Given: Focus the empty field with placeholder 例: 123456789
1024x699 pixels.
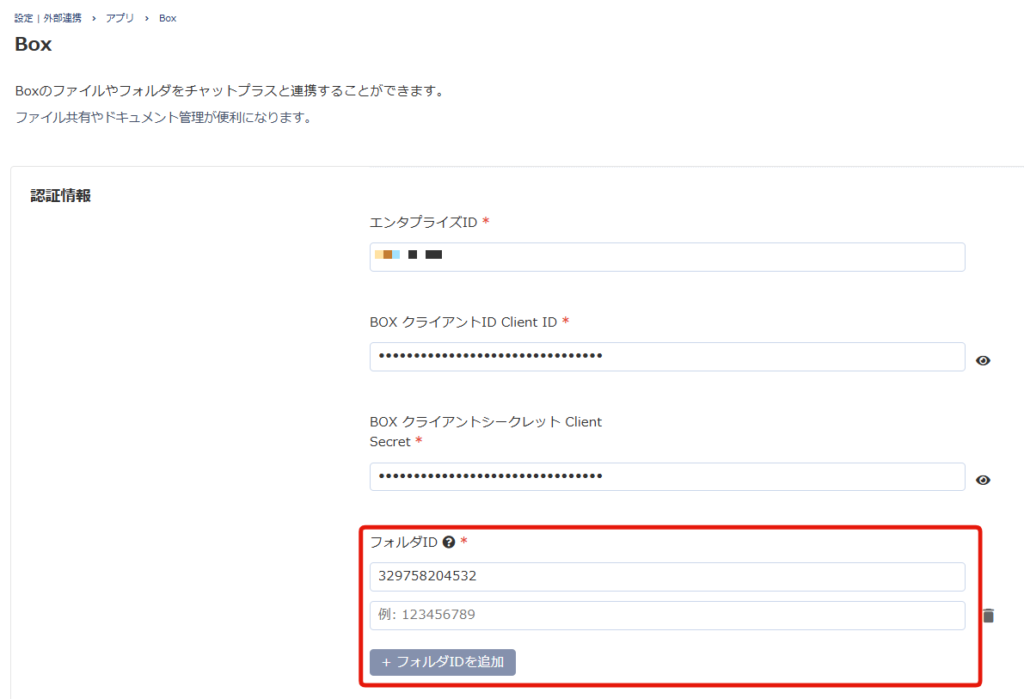Looking at the screenshot, I should click(667, 616).
